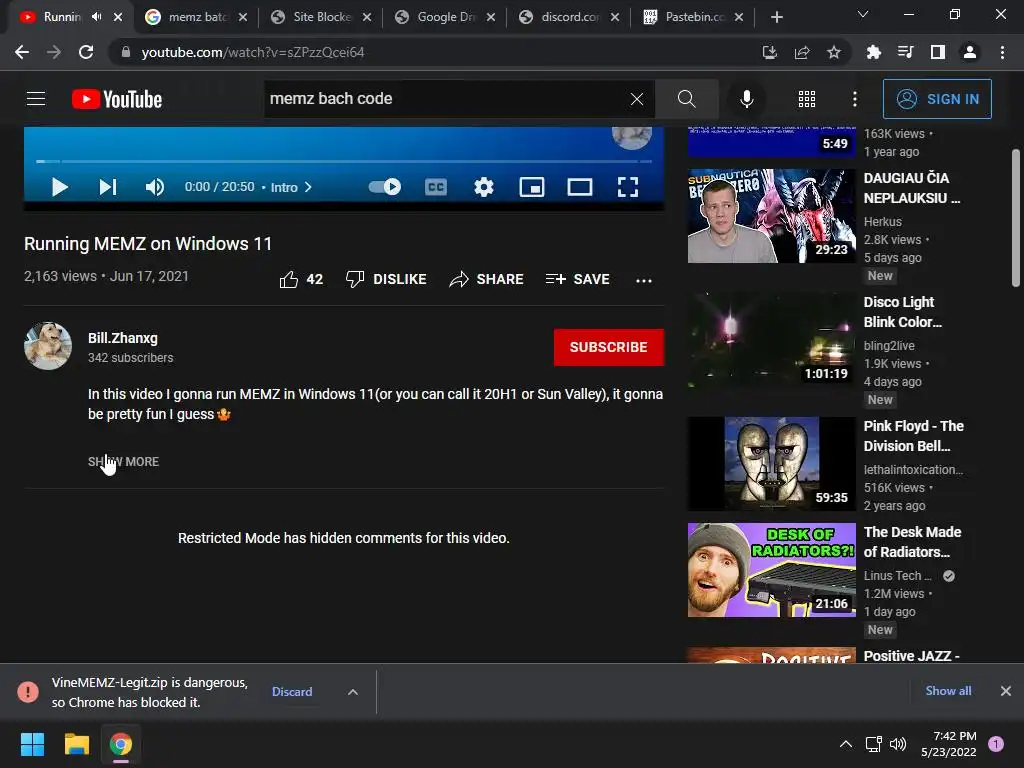Focus the YouTube search field
Viewport: 1024px width, 768px height.
click(444, 99)
